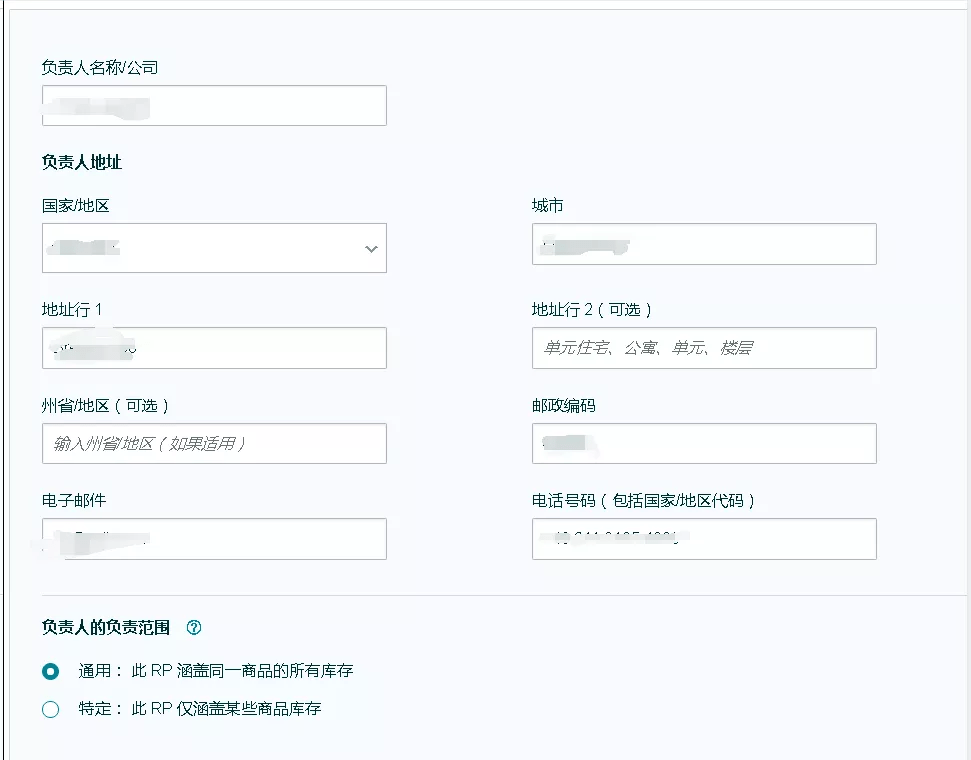The image size is (971, 760).
Task: Click the 负责人的负责范围 heading text
Action: point(106,627)
